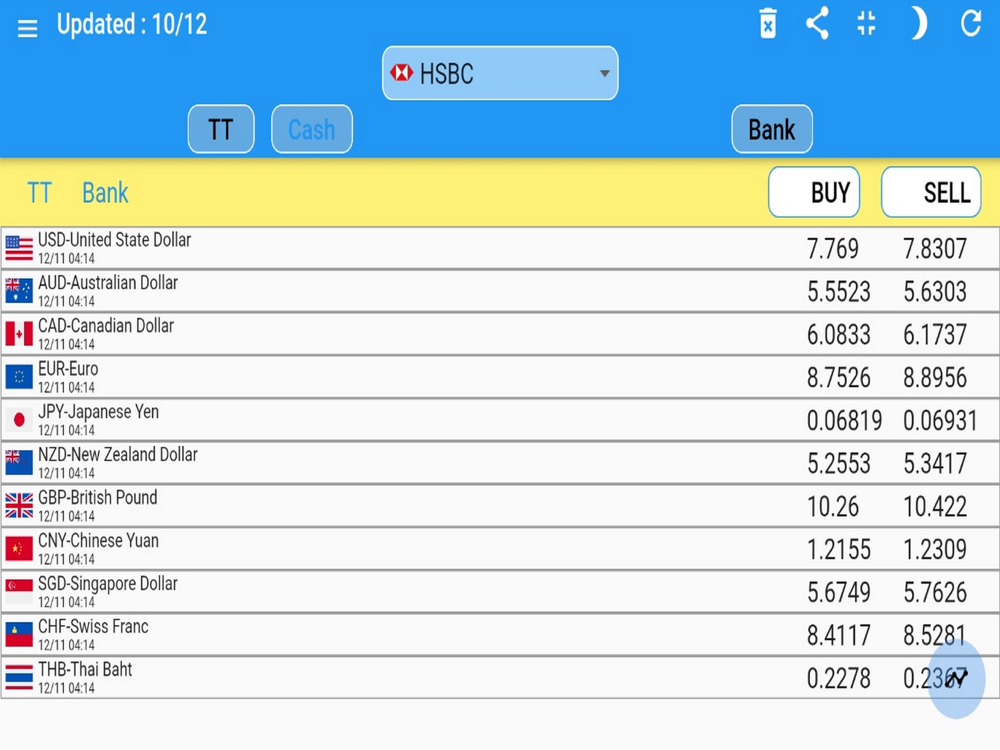
Task: Open the HSBC bank dropdown
Action: coord(500,73)
